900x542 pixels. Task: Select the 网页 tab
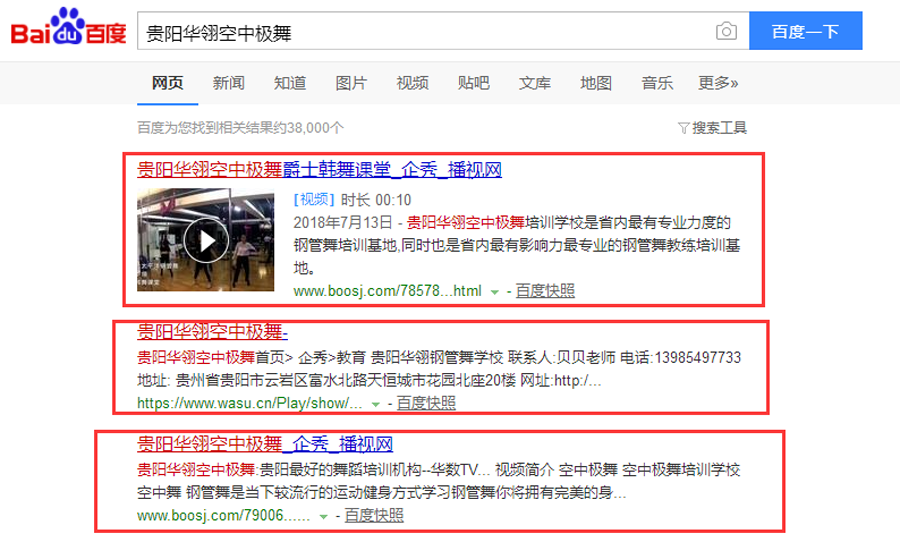tap(168, 83)
